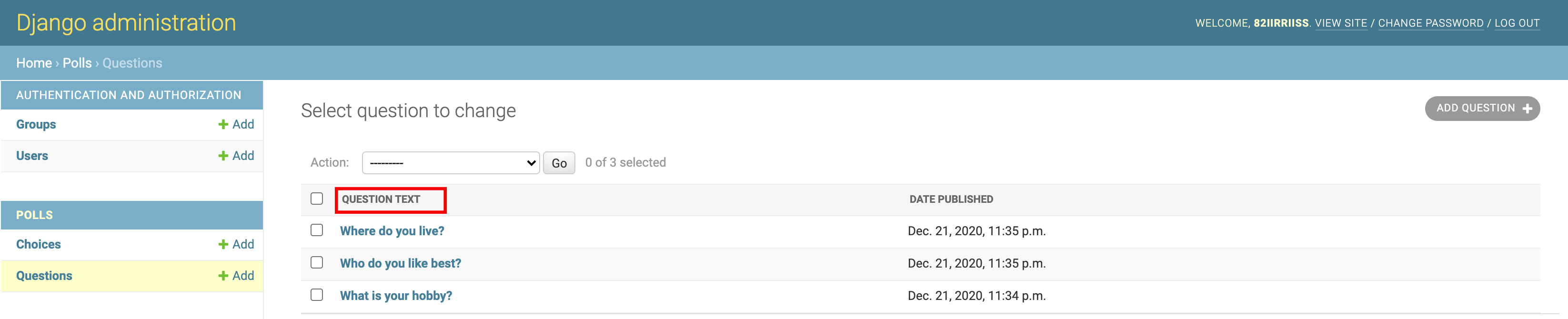The height and width of the screenshot is (319, 1568).
Task: Open the Questions sidebar item
Action: click(44, 276)
